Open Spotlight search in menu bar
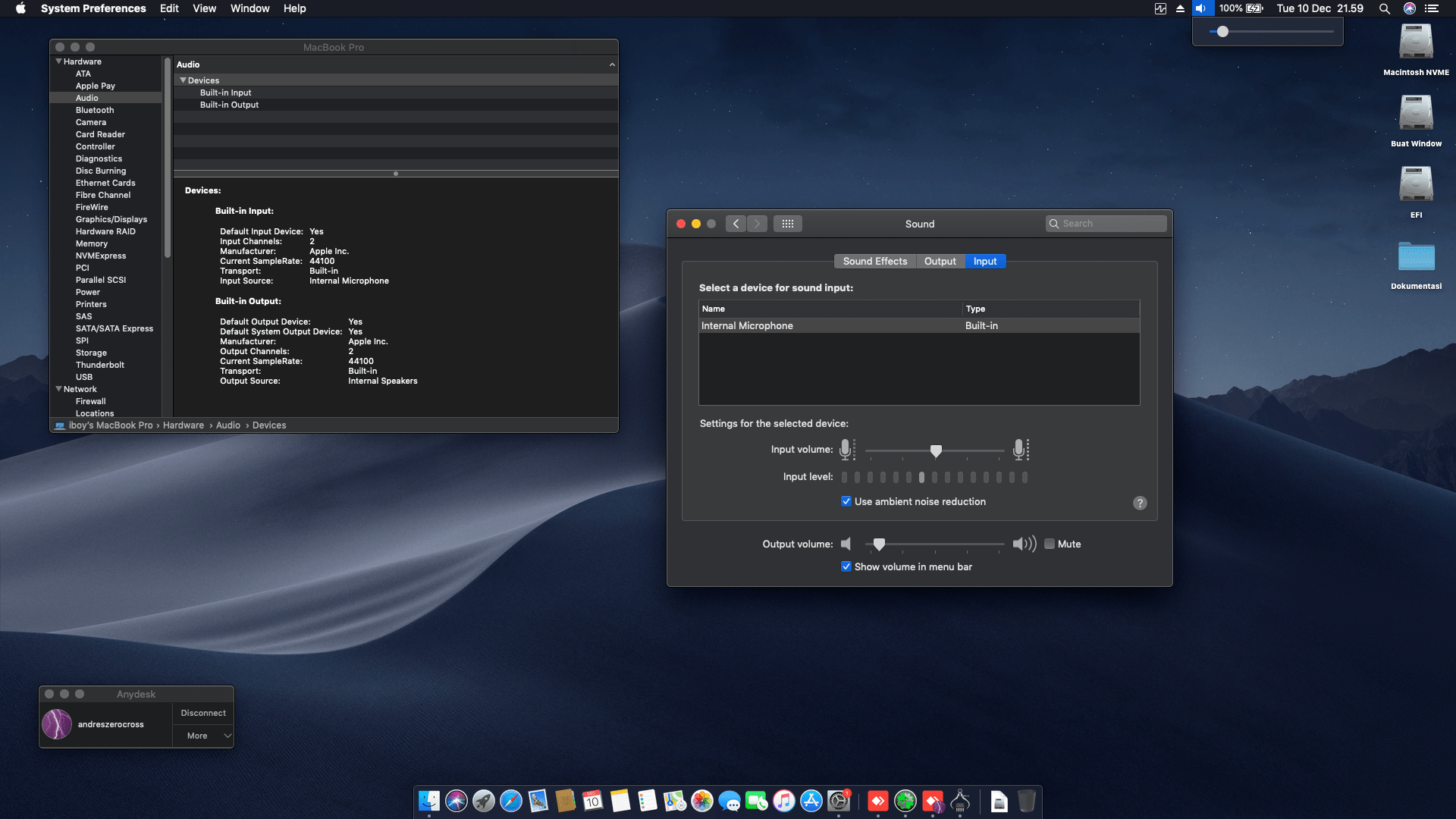 click(1385, 8)
